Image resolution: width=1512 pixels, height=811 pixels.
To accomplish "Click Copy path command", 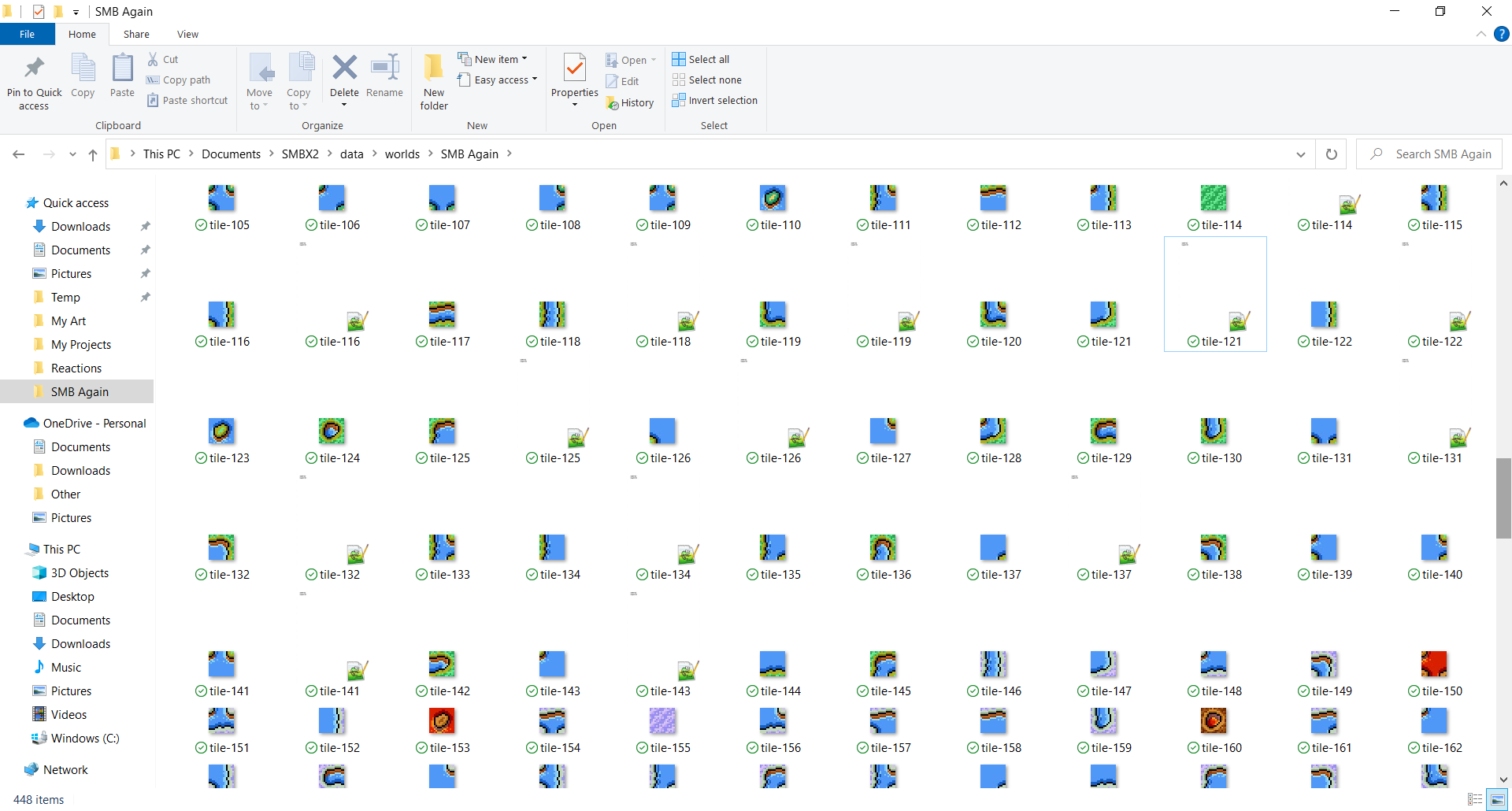I will pos(179,80).
